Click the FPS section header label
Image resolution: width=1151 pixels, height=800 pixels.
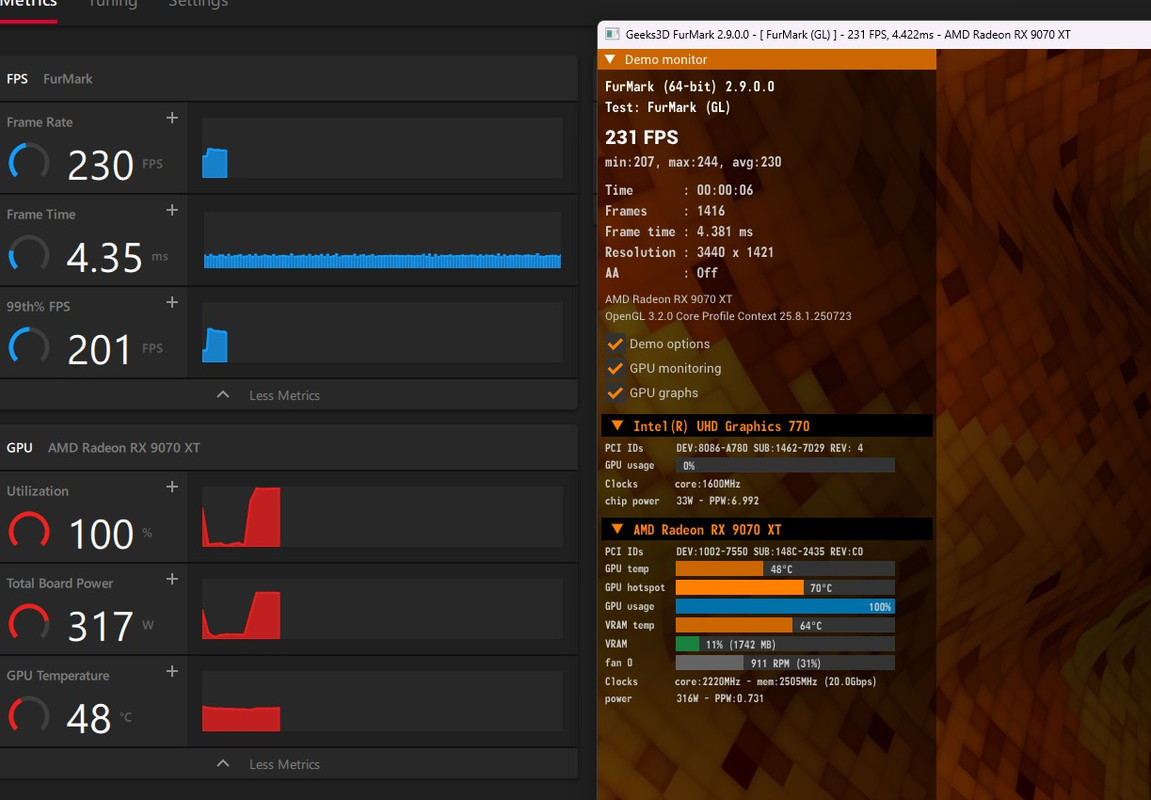[x=17, y=79]
